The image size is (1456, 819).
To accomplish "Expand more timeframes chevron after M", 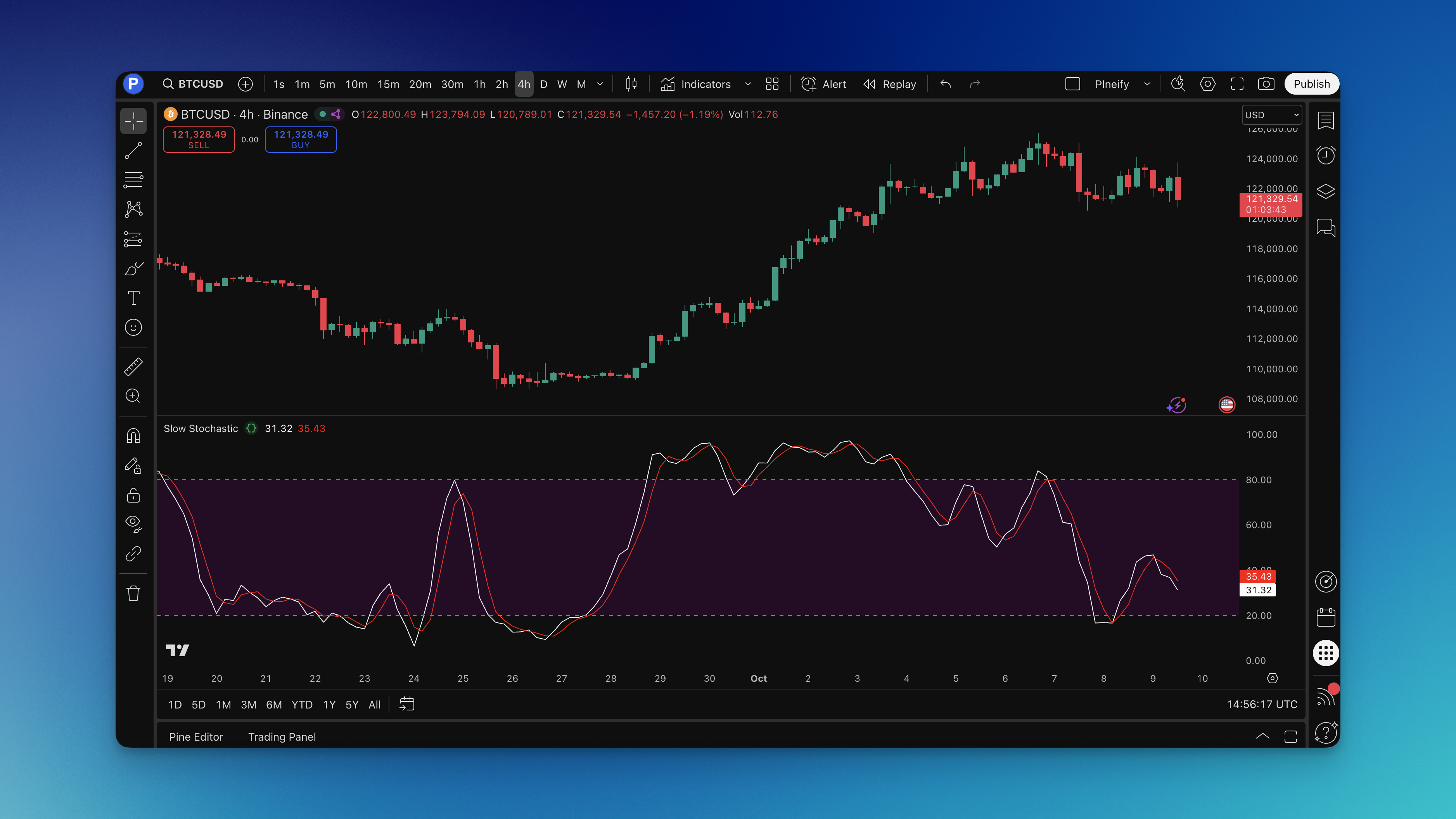I will tap(600, 84).
